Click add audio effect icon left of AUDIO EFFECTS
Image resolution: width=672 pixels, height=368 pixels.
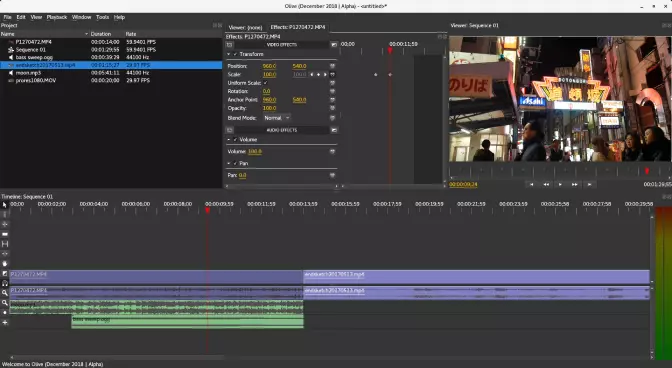(x=229, y=130)
